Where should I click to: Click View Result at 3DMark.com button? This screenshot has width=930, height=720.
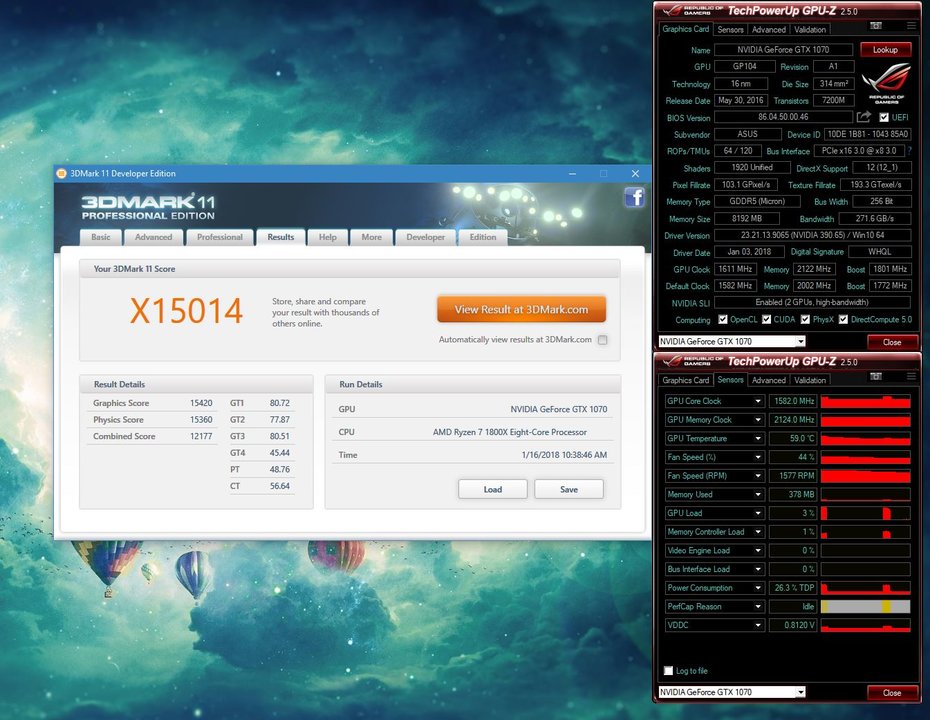521,310
